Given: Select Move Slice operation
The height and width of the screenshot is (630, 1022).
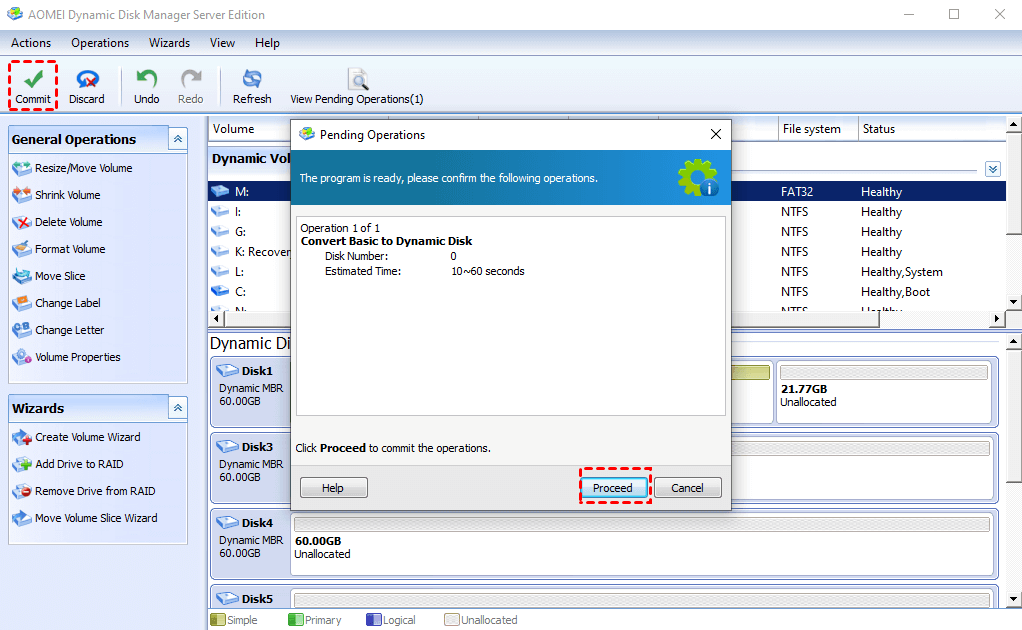Looking at the screenshot, I should [x=60, y=276].
